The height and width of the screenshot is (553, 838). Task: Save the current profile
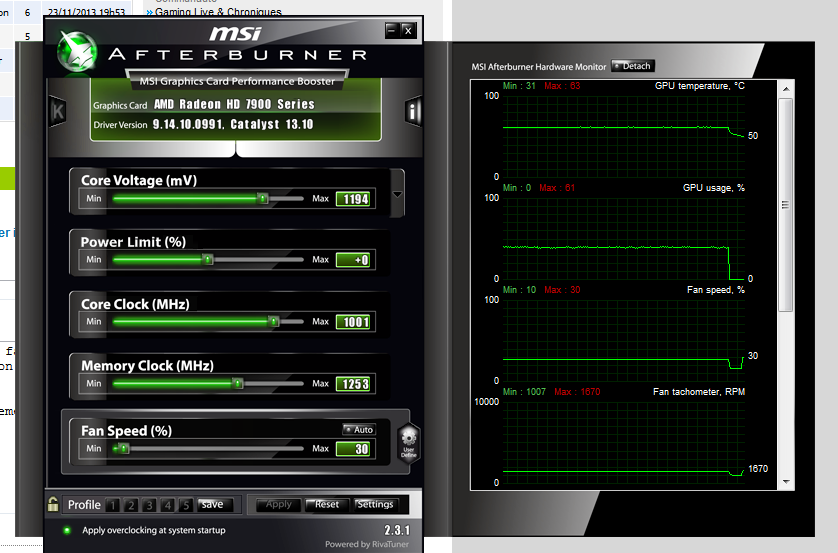pos(214,504)
